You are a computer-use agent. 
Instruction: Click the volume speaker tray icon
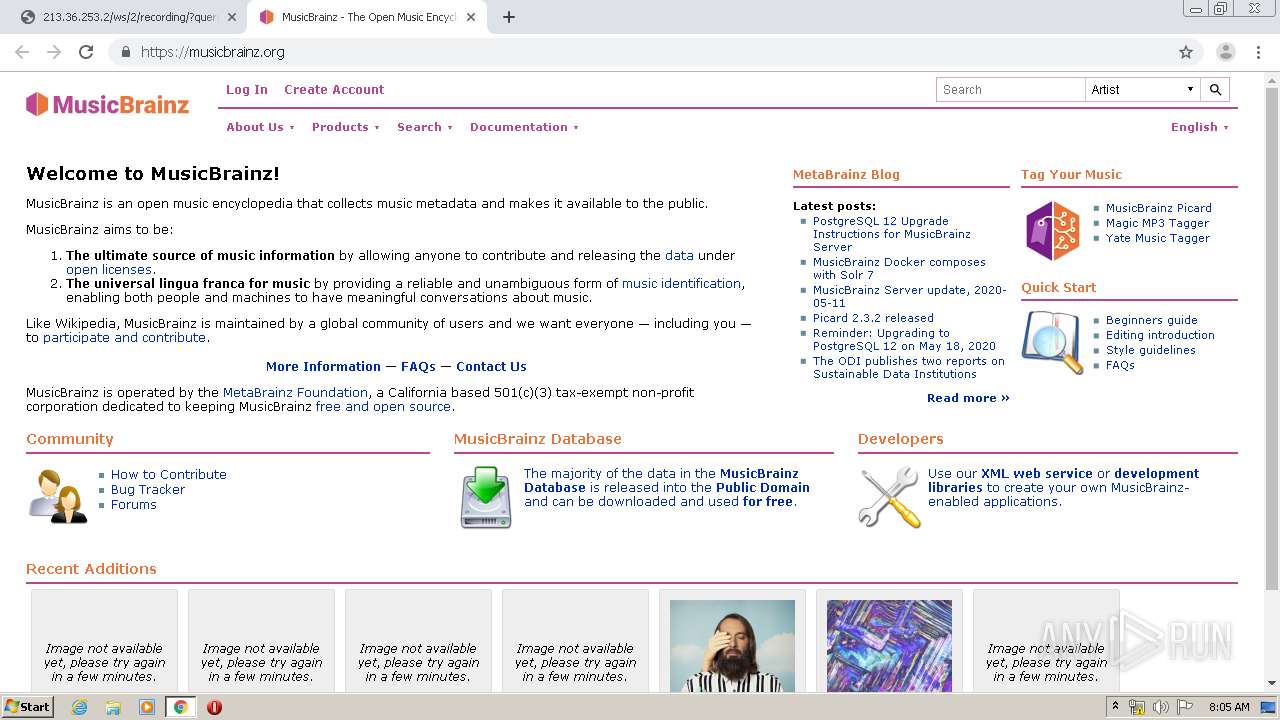click(x=1161, y=707)
